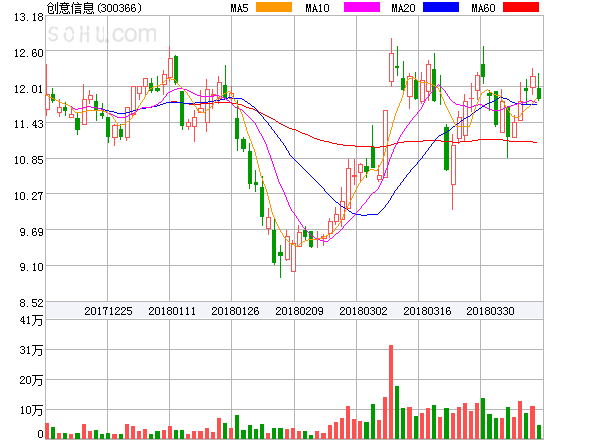600x440 pixels.
Task: Click the 10.27 price axis label
Action: pyautogui.click(x=29, y=196)
